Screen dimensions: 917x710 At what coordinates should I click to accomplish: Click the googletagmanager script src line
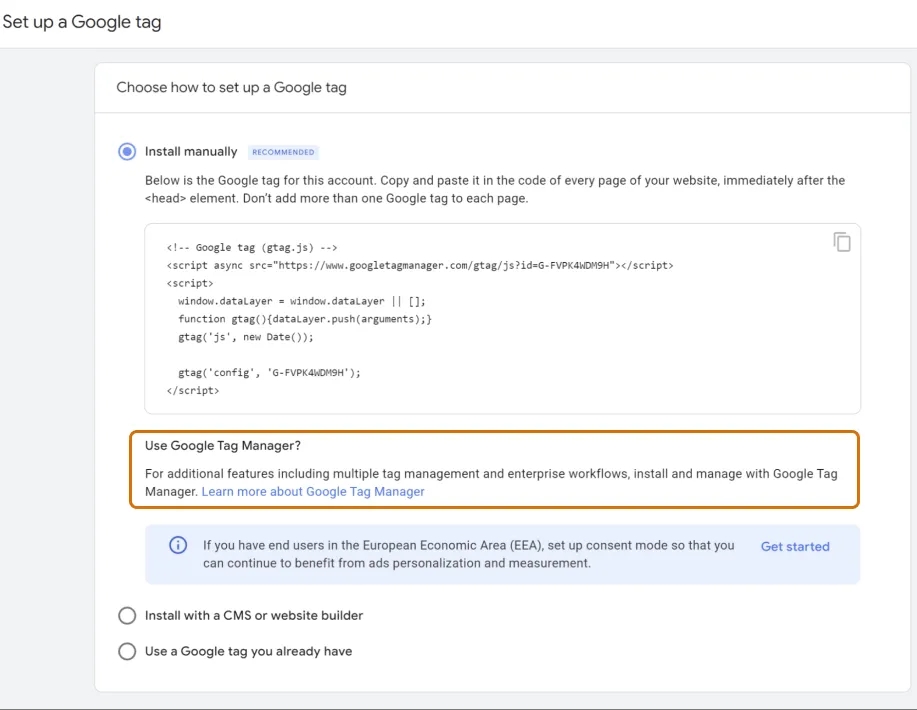pyautogui.click(x=420, y=266)
